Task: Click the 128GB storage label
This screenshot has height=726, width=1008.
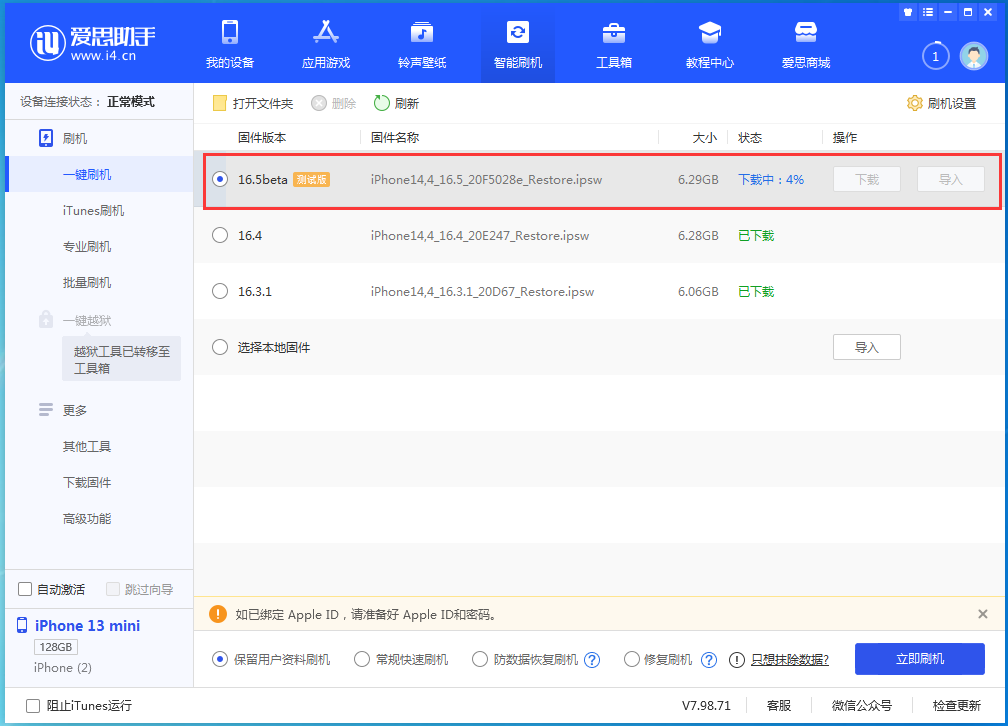Action: 55,647
